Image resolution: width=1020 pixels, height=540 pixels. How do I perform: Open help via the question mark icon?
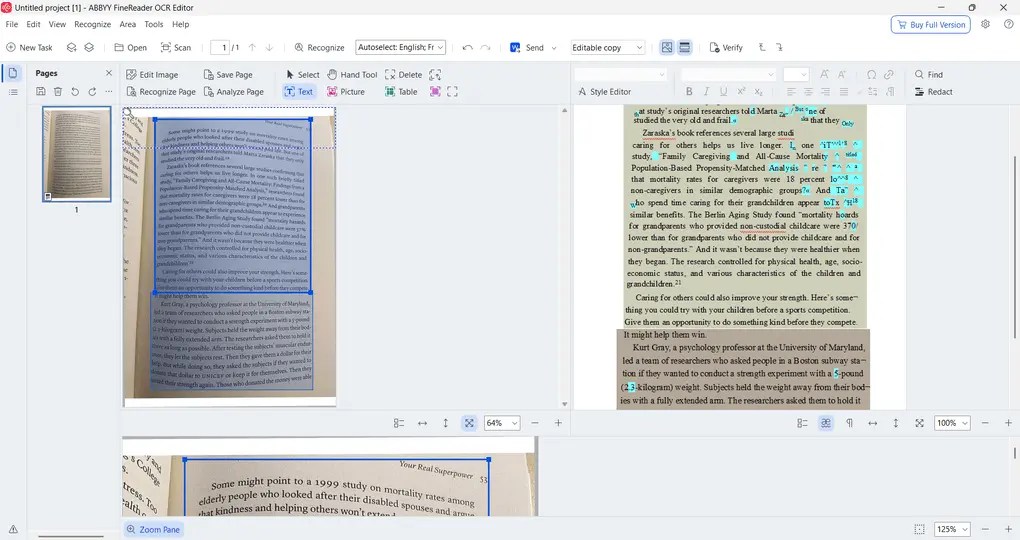pyautogui.click(x=1008, y=24)
